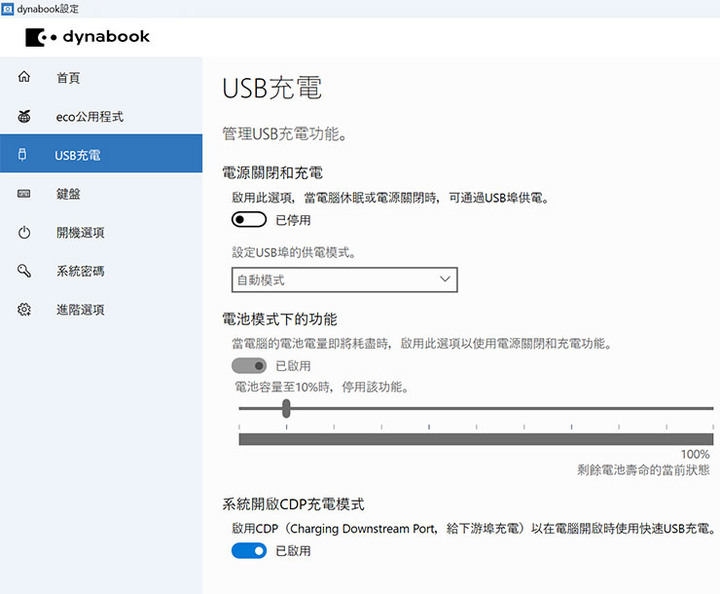Click the 管理USB充電功能 description text
The height and width of the screenshot is (594, 720).
click(285, 134)
